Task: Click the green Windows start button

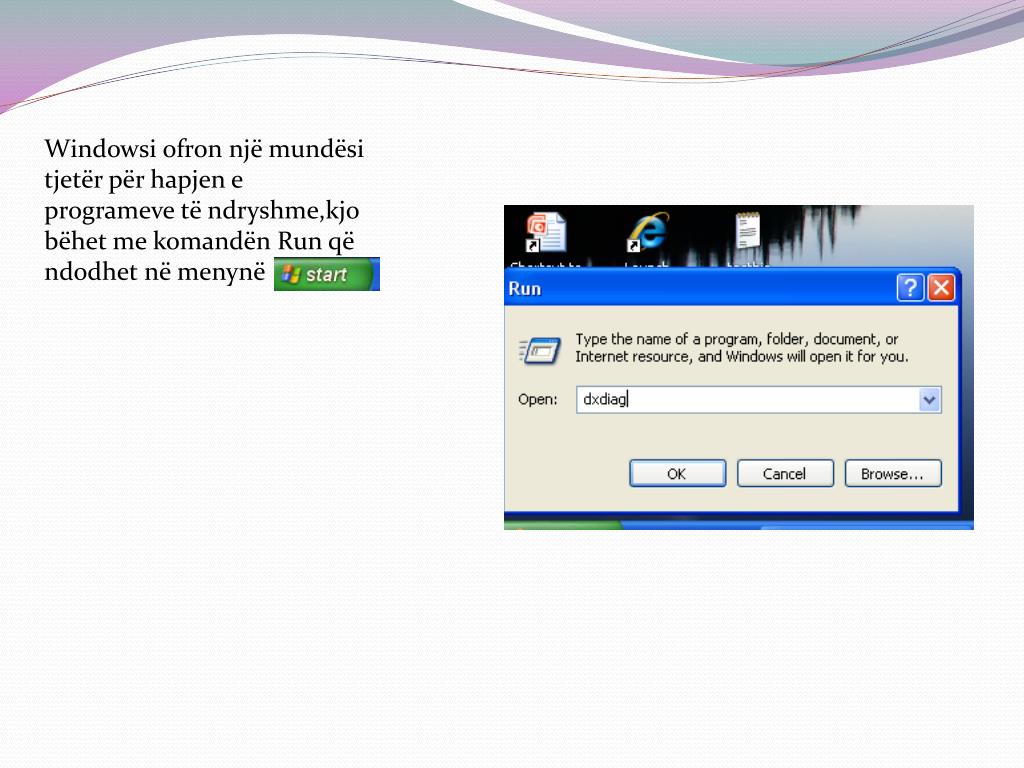Action: tap(327, 274)
